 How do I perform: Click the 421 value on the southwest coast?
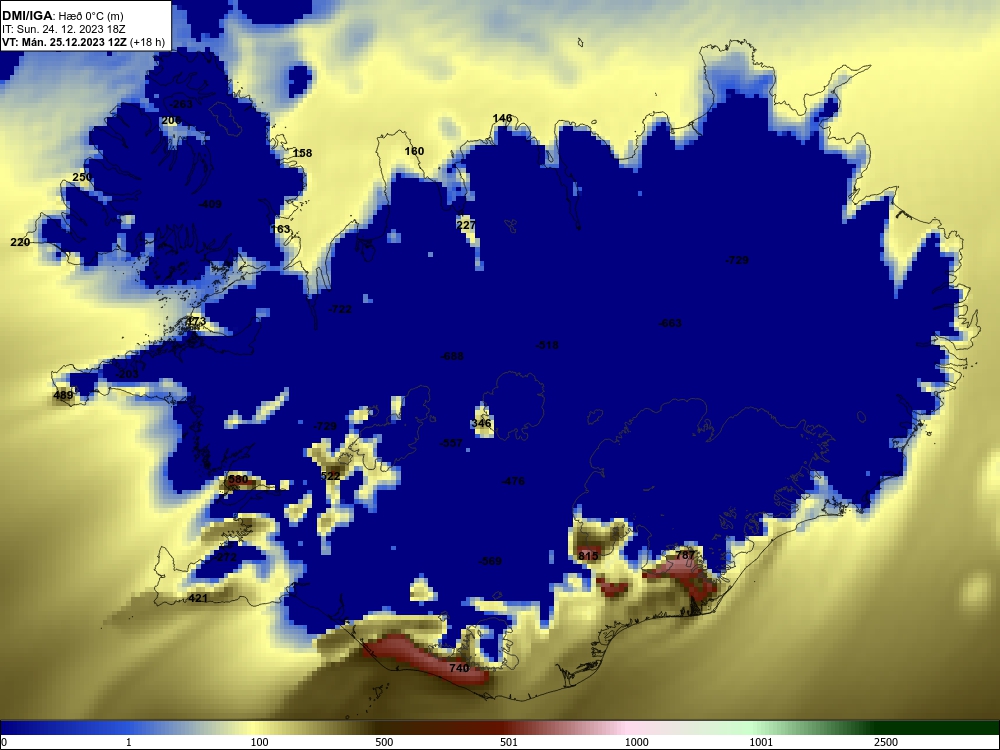pyautogui.click(x=198, y=598)
